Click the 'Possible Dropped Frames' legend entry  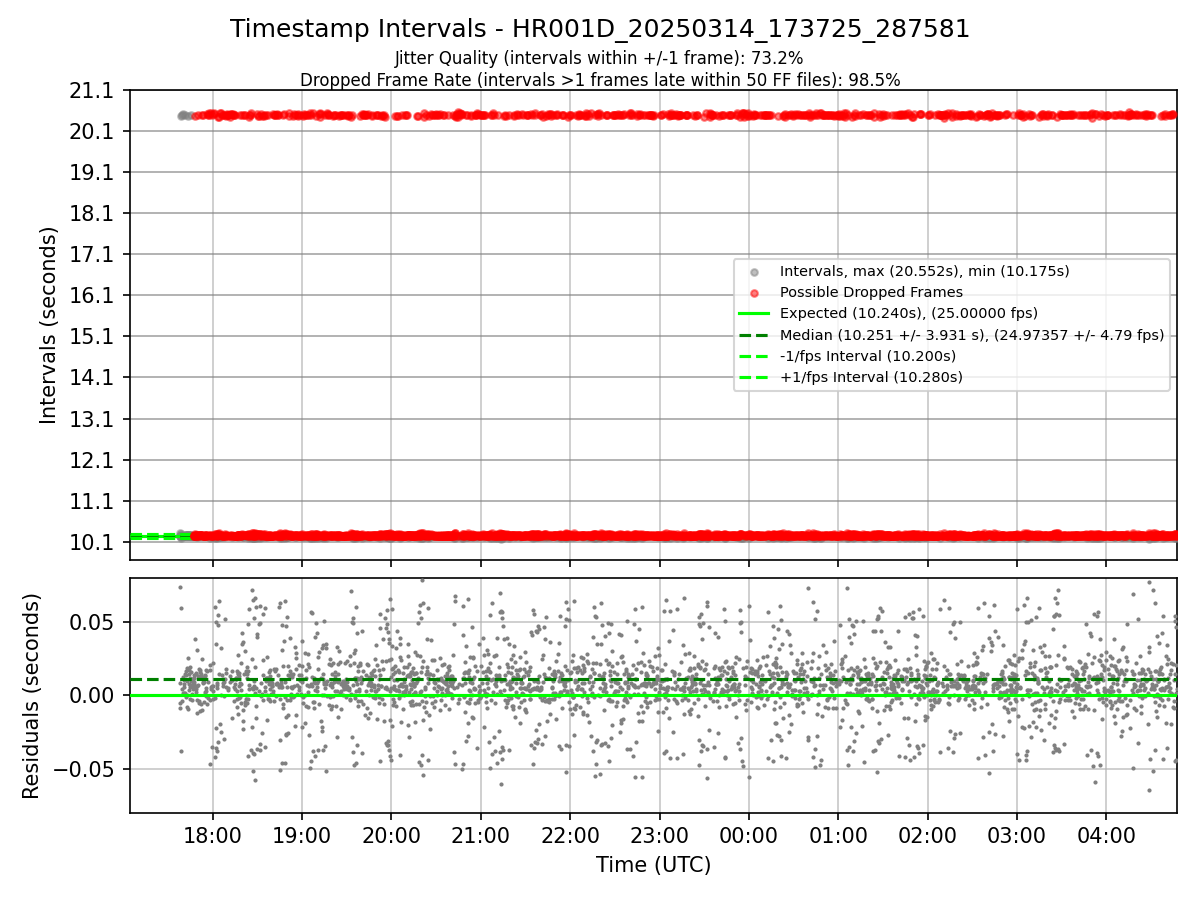click(871, 292)
